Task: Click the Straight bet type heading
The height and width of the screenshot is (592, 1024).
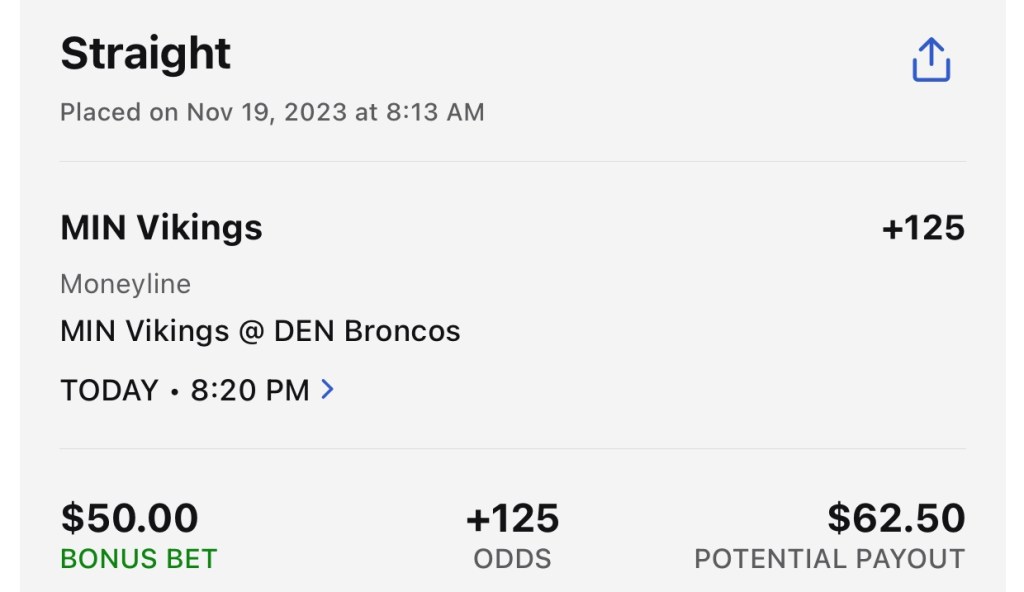Action: click(x=145, y=54)
